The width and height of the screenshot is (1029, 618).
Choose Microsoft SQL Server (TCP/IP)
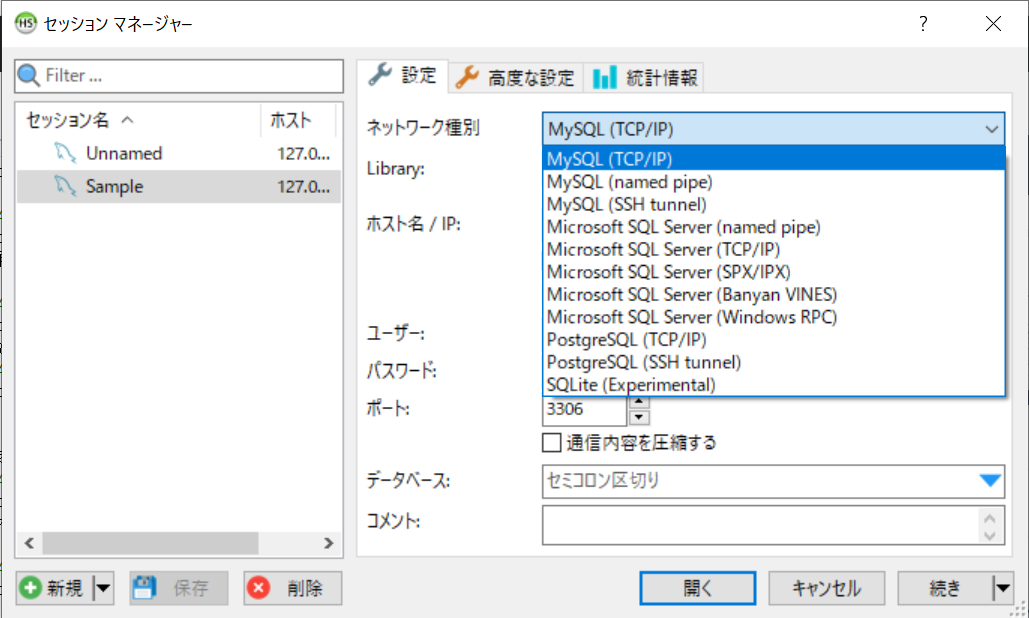[x=774, y=249]
